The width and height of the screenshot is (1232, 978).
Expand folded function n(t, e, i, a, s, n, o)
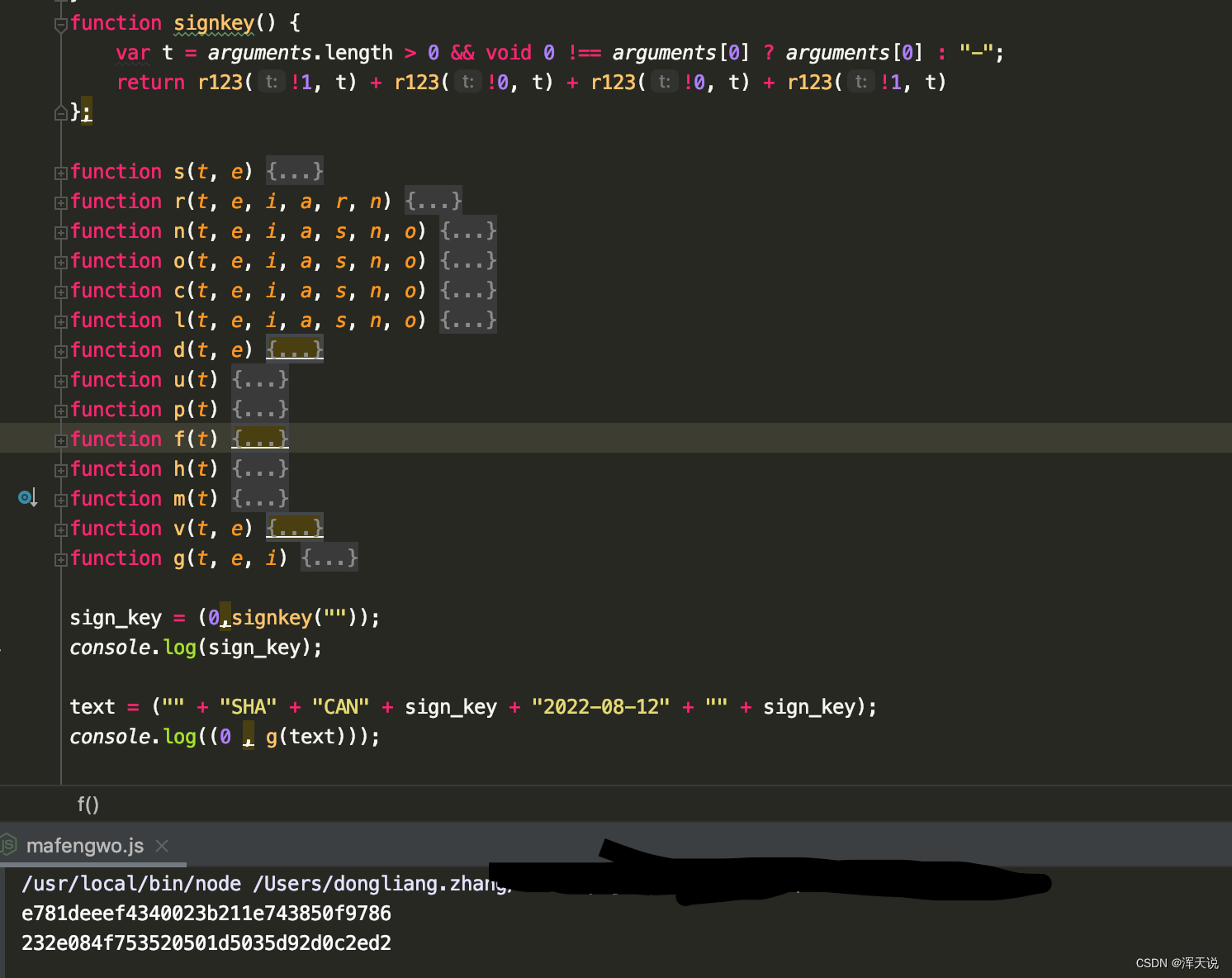coord(60,232)
